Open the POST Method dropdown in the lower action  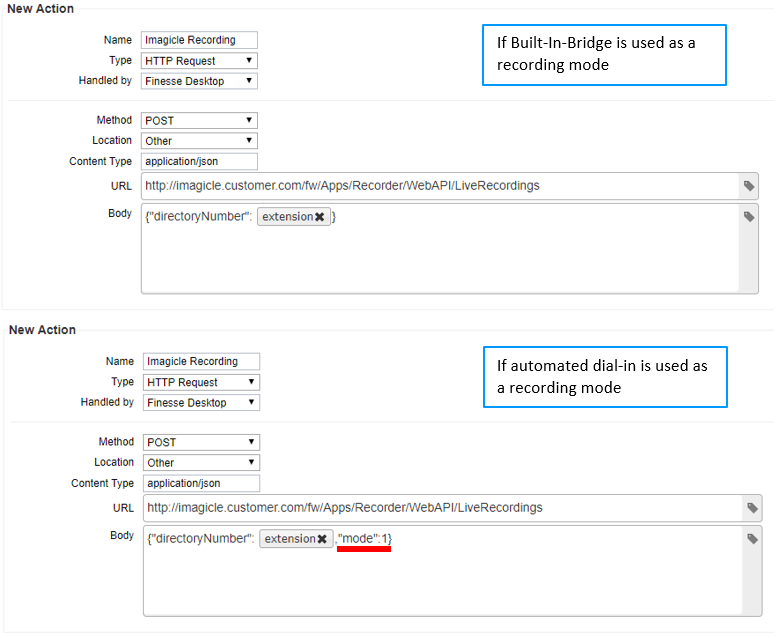pyautogui.click(x=201, y=442)
